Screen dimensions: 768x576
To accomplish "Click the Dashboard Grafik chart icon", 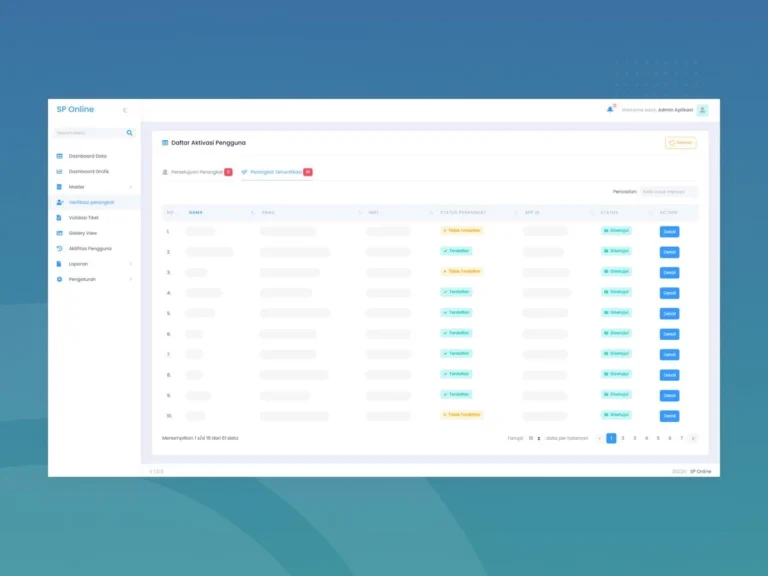I will tap(59, 171).
